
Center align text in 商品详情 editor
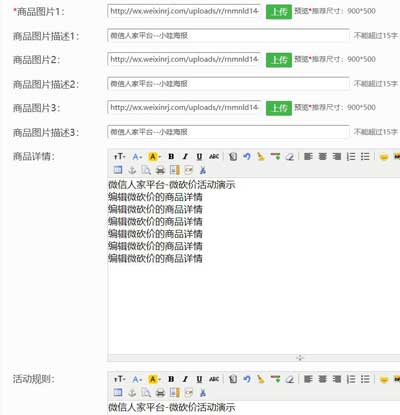(x=322, y=156)
